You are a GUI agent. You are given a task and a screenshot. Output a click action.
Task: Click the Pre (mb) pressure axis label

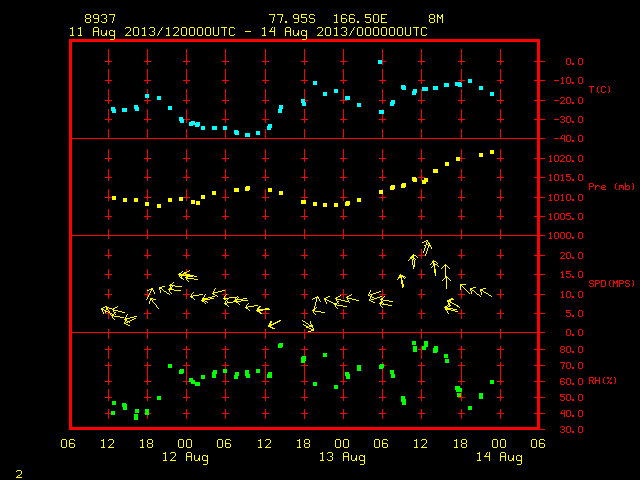(x=611, y=187)
